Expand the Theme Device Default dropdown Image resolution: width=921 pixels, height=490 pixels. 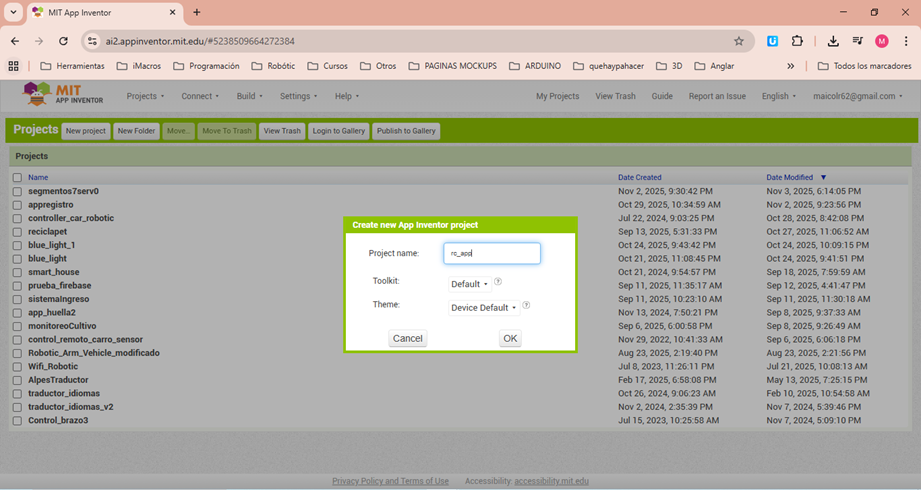coord(484,308)
